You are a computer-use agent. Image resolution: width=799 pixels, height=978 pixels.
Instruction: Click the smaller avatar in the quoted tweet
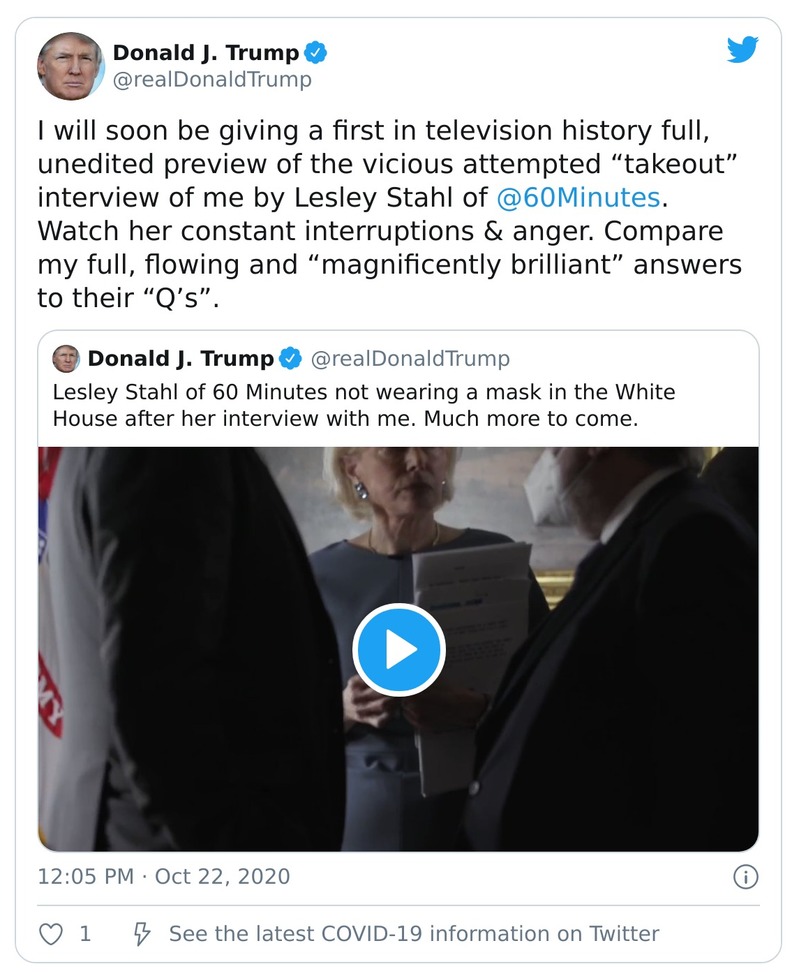tap(67, 358)
